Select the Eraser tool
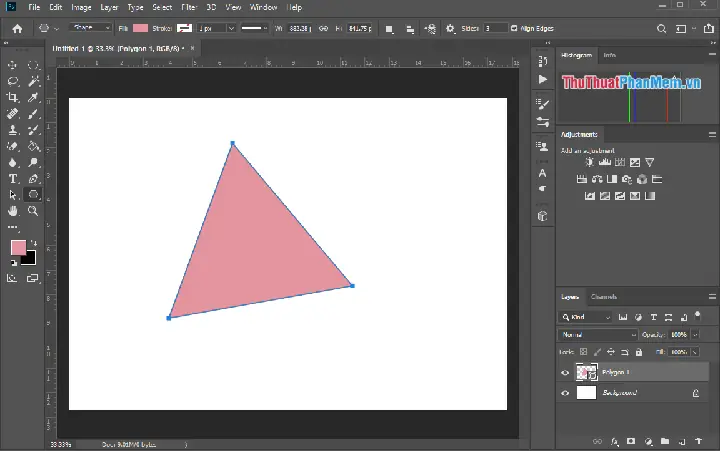The width and height of the screenshot is (720, 451). [x=12, y=146]
